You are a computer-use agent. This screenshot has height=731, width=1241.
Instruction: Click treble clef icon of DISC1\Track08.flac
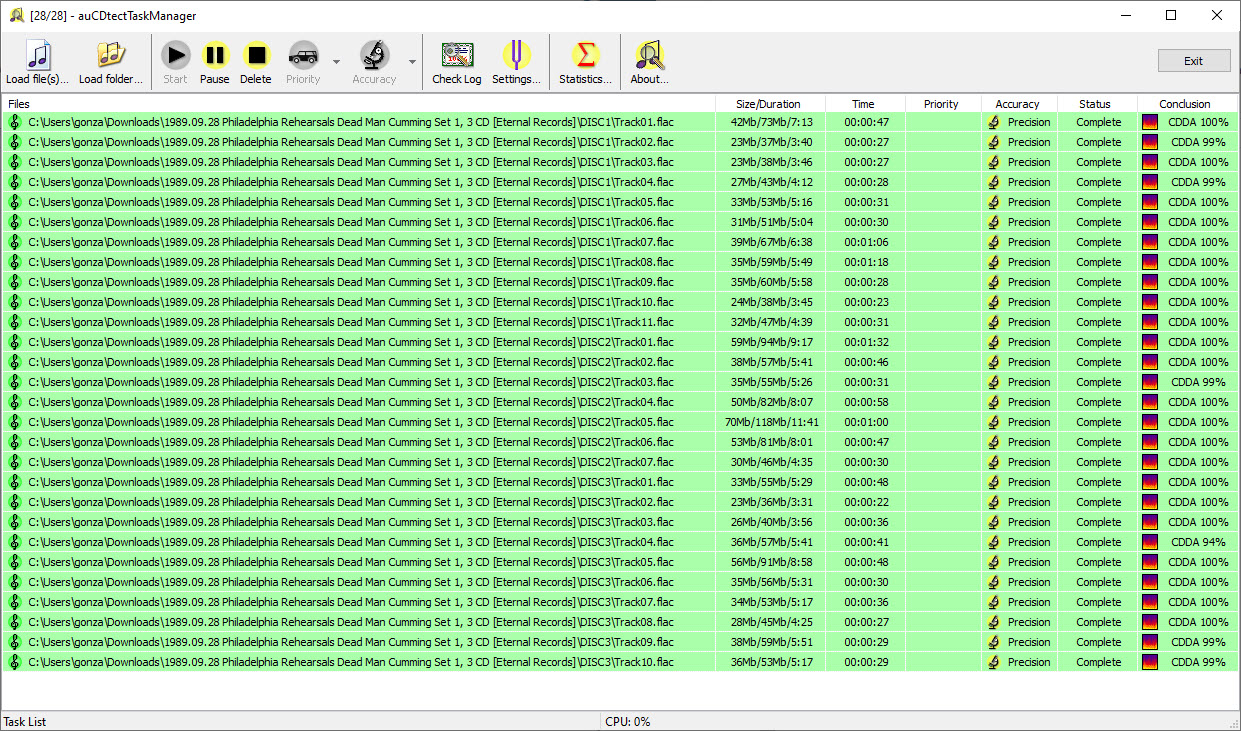(15, 262)
